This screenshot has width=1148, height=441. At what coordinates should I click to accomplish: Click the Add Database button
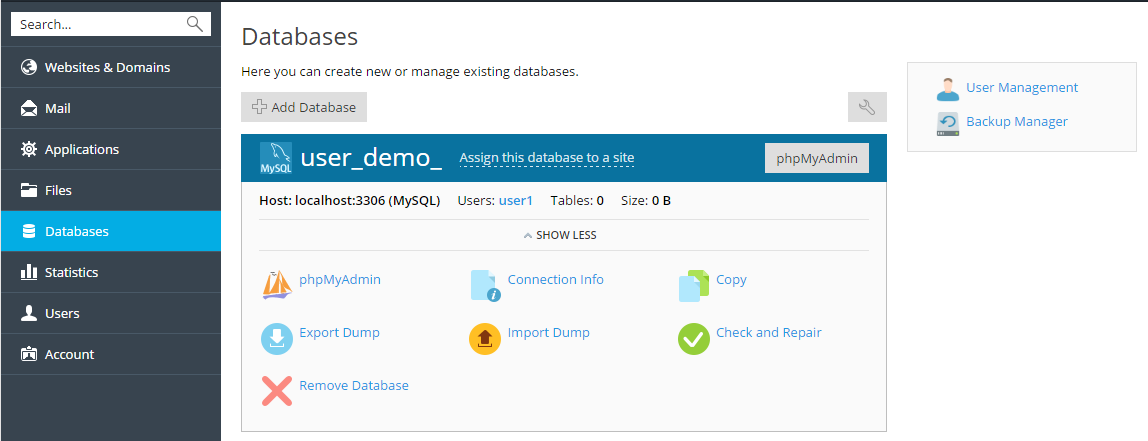tap(304, 107)
